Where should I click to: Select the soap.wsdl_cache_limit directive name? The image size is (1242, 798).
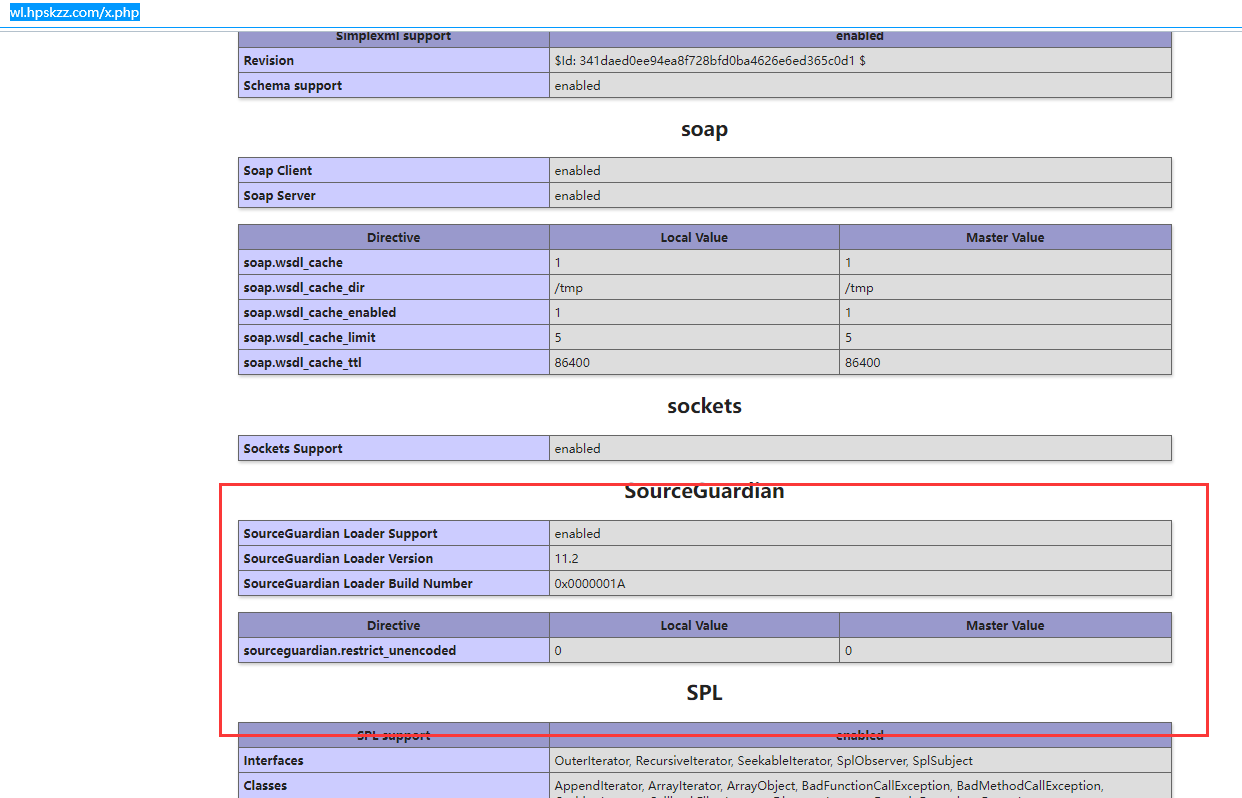click(x=310, y=338)
